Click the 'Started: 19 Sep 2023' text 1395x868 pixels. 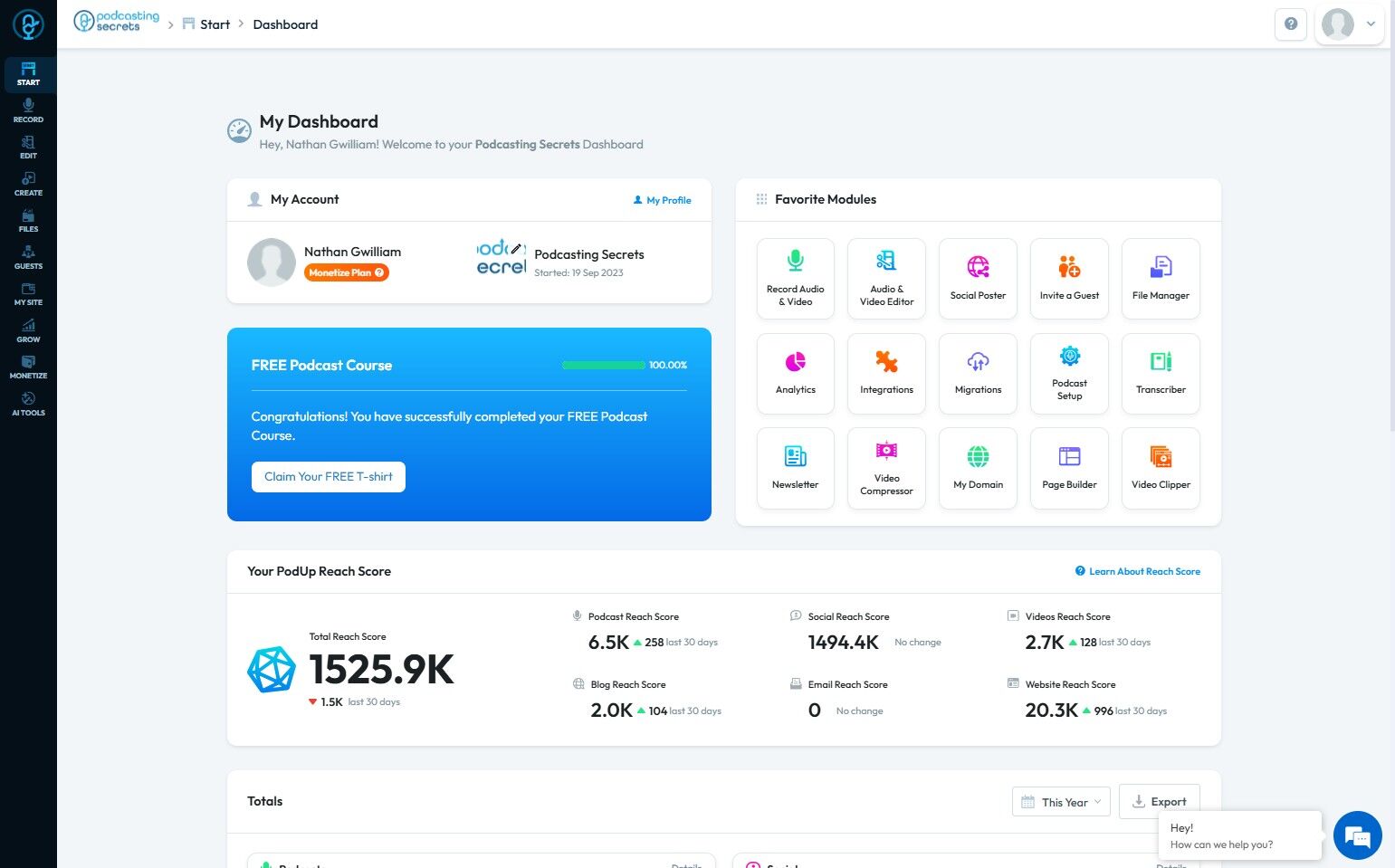(x=578, y=272)
